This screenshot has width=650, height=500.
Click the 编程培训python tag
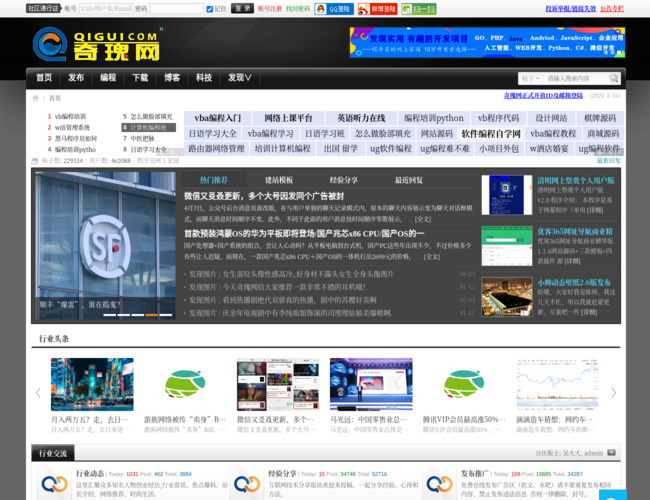pos(434,118)
